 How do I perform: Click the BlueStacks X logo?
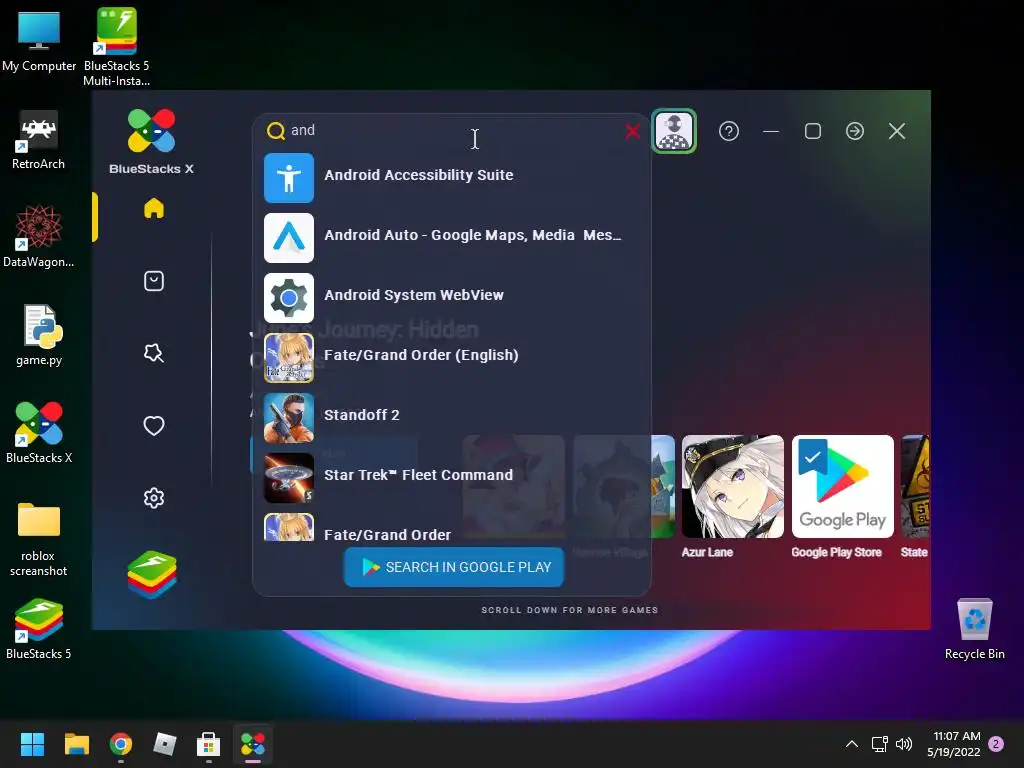[x=152, y=142]
